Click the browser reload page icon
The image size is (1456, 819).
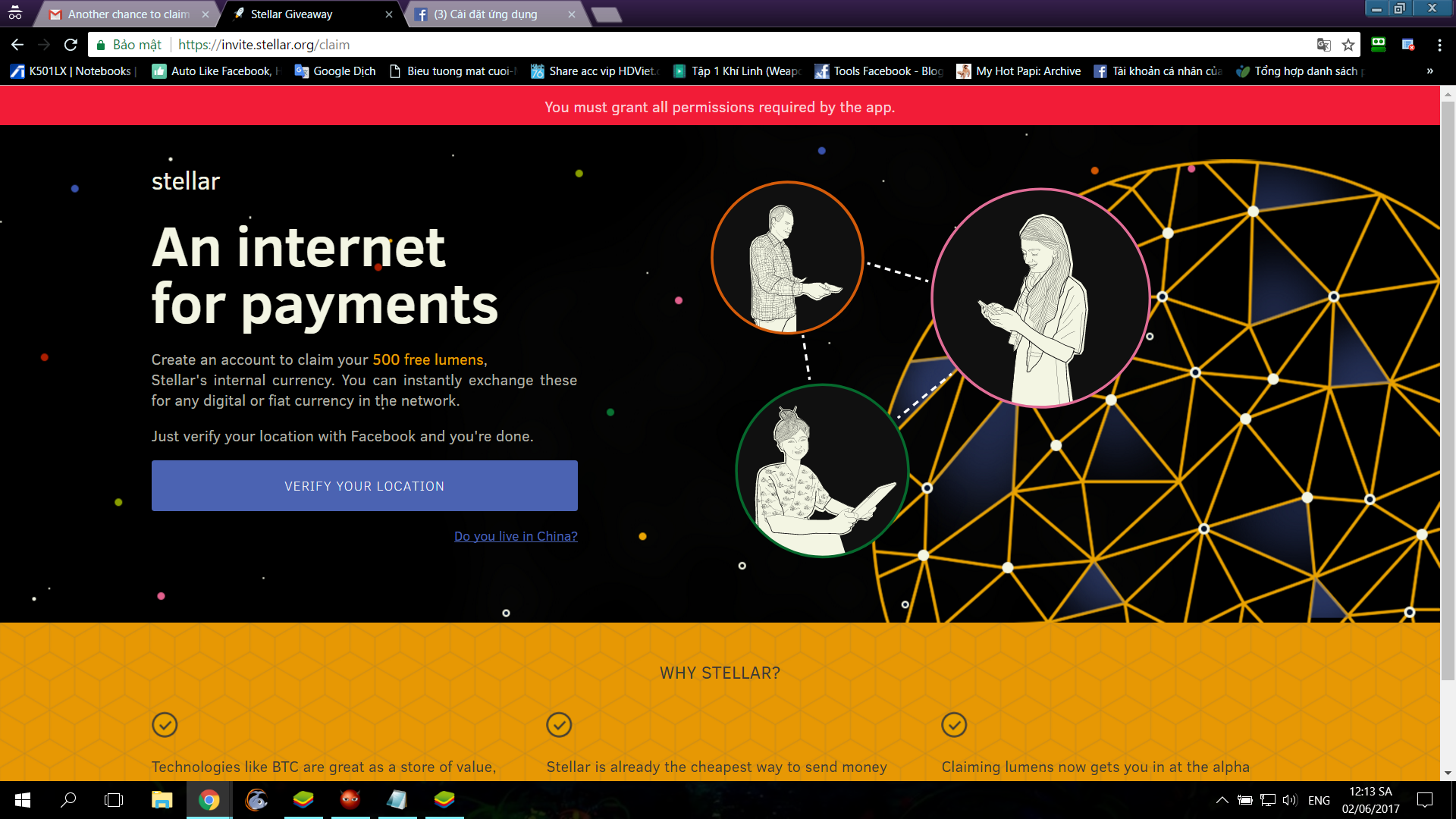(x=71, y=45)
